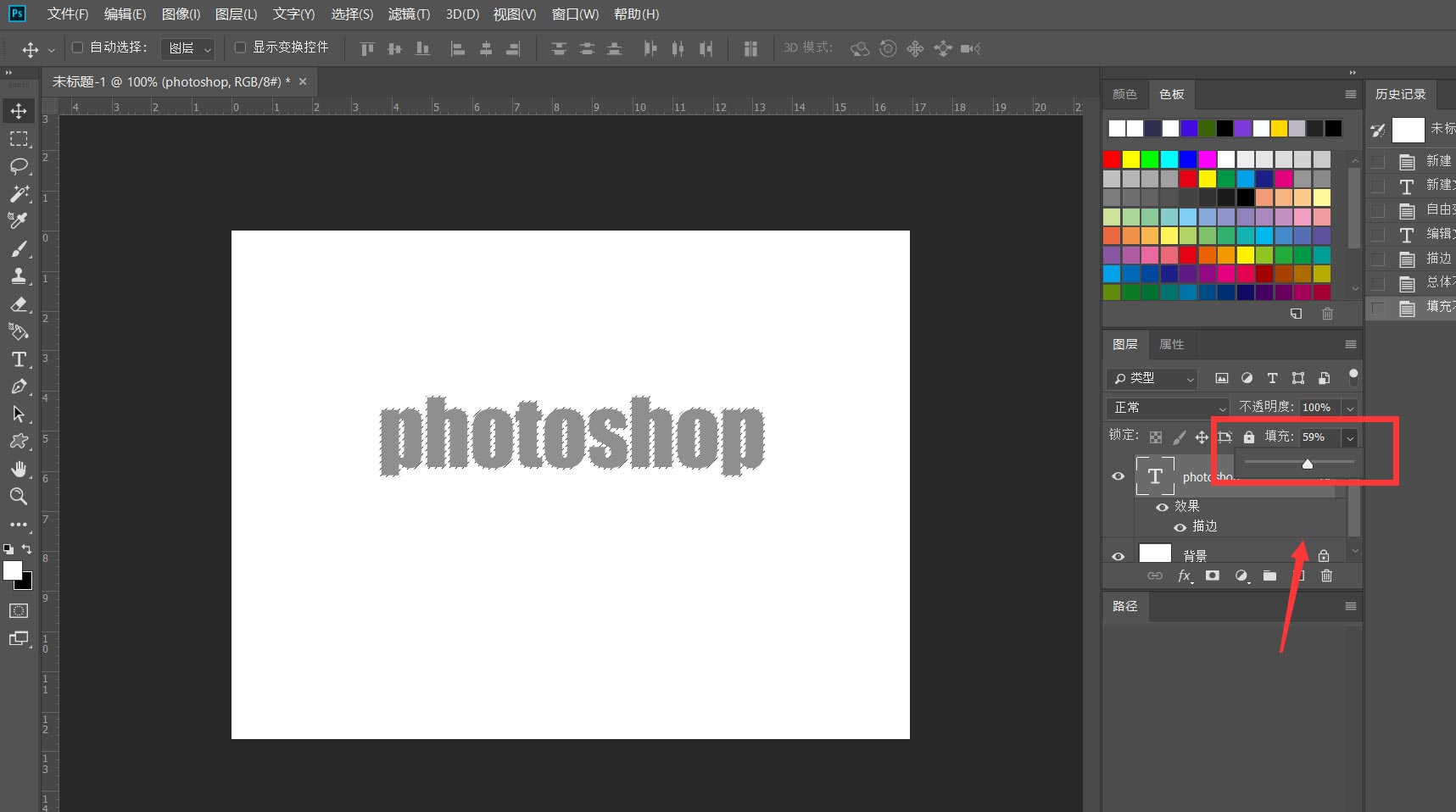
Task: Select the Zoom tool
Action: [x=19, y=497]
